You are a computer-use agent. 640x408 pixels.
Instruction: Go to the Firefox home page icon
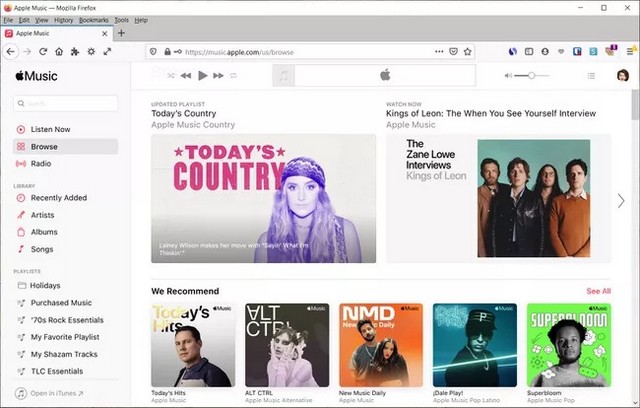click(59, 51)
